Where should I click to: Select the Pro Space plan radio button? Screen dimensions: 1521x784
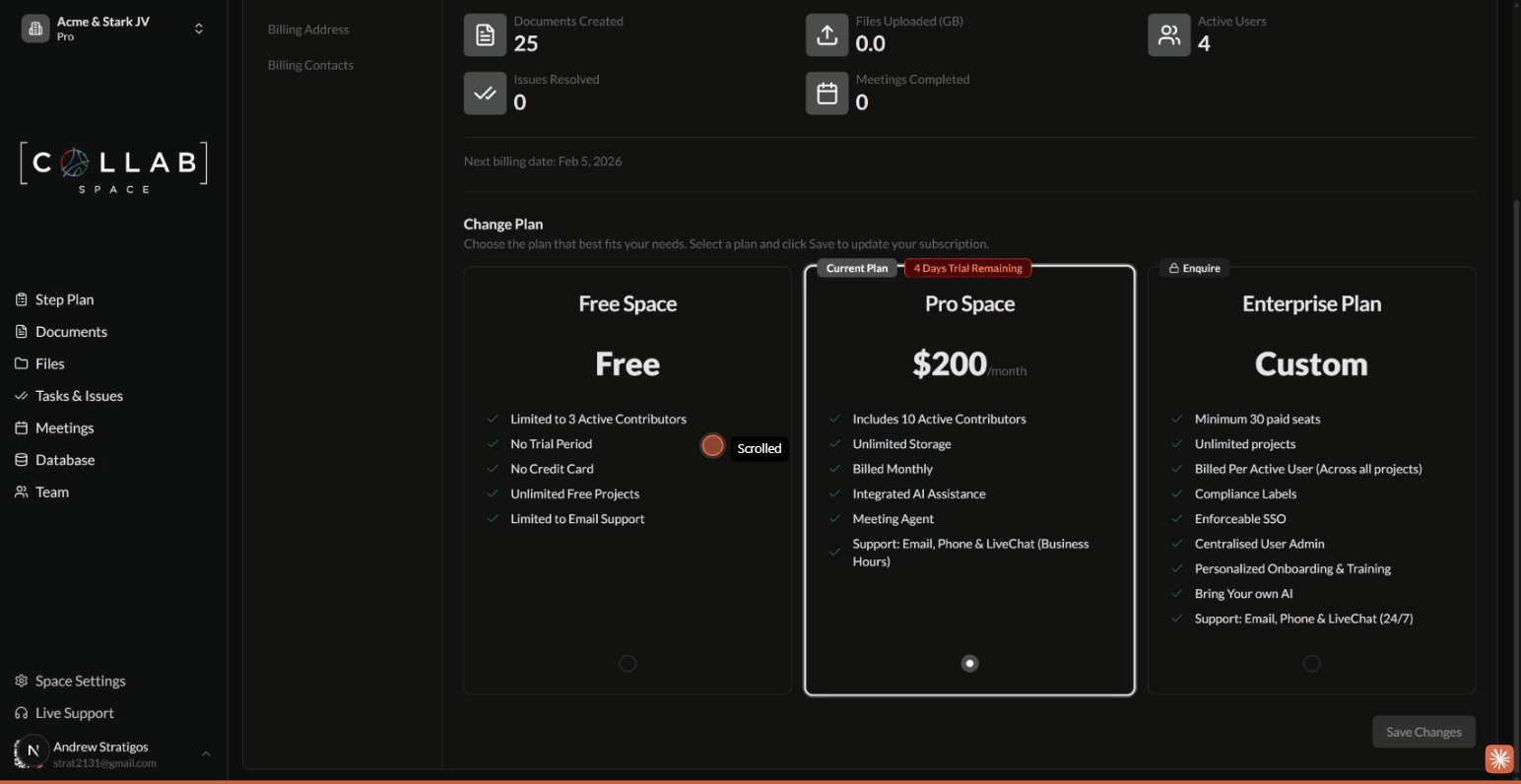point(969,663)
